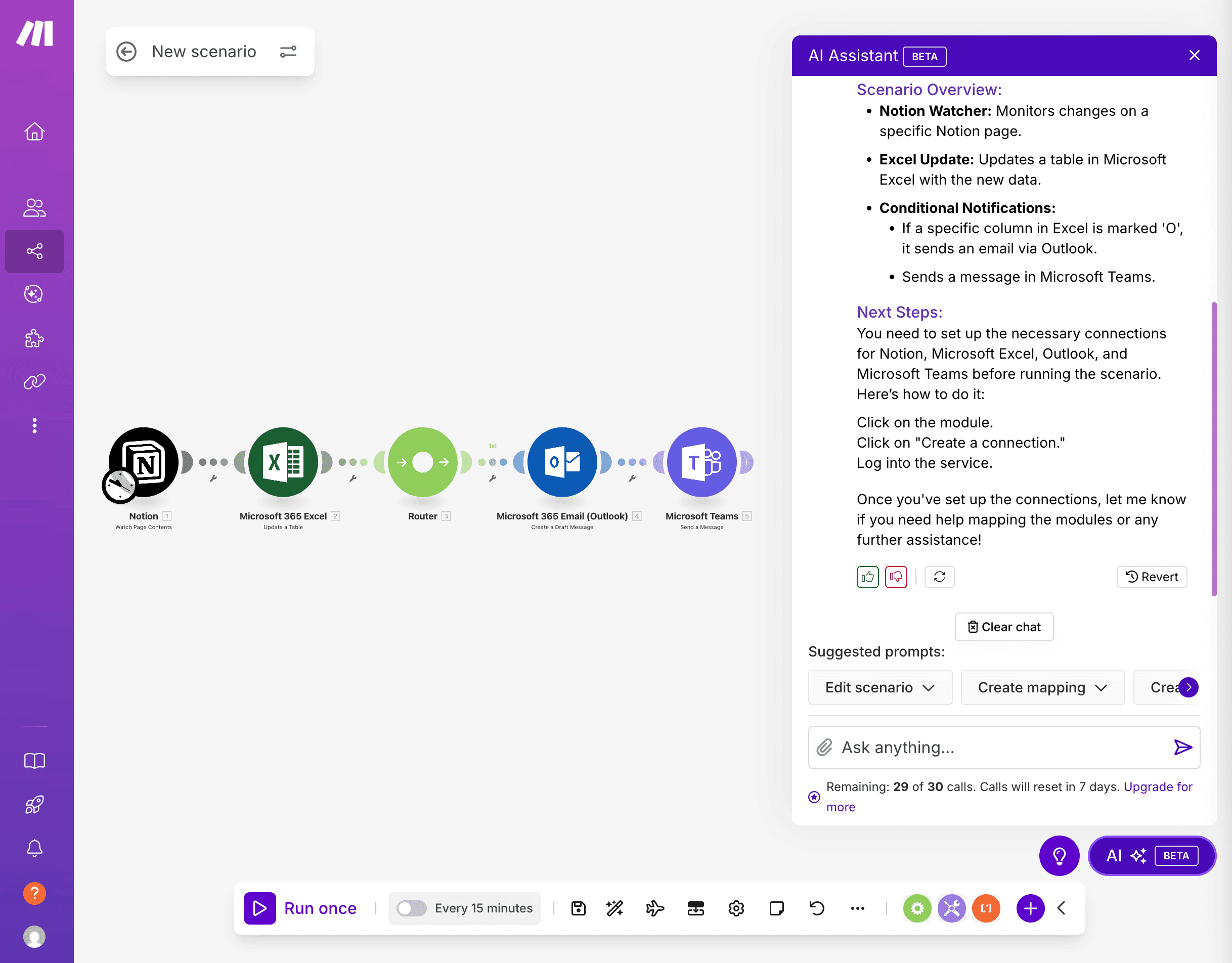The image size is (1232, 963).
Task: Click the star icon beside remaining calls
Action: tap(814, 797)
